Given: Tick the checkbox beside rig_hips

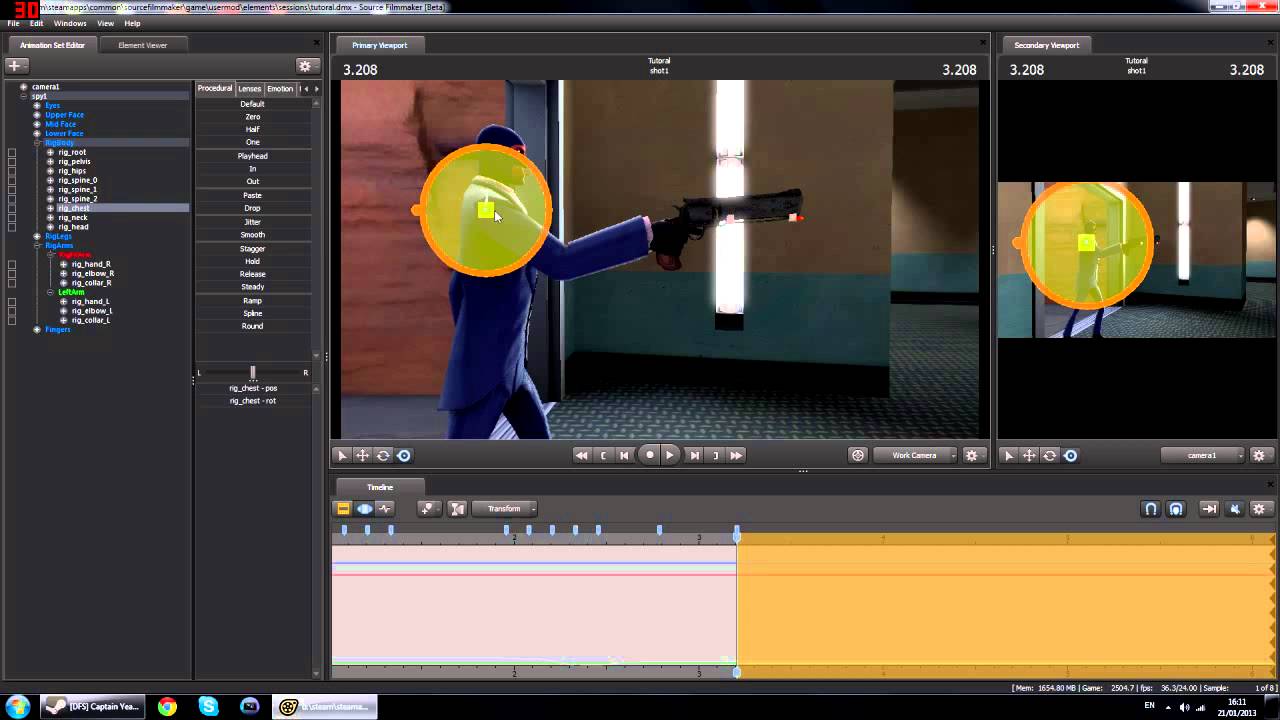Looking at the screenshot, I should (12, 171).
